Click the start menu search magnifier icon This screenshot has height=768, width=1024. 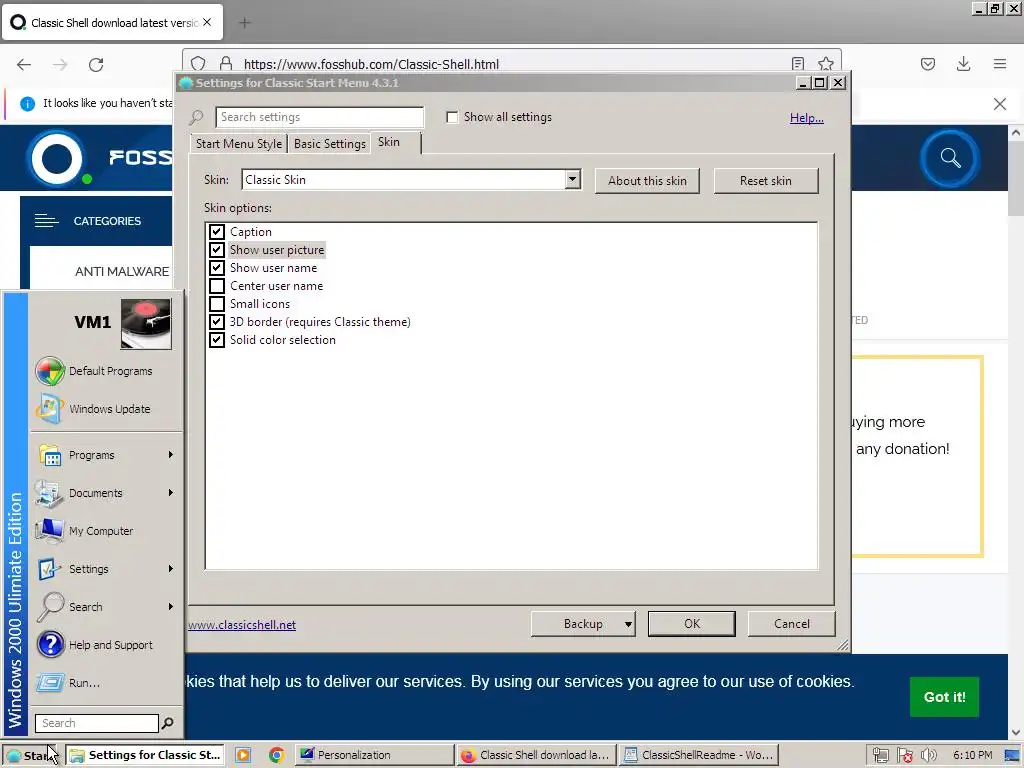(x=168, y=723)
